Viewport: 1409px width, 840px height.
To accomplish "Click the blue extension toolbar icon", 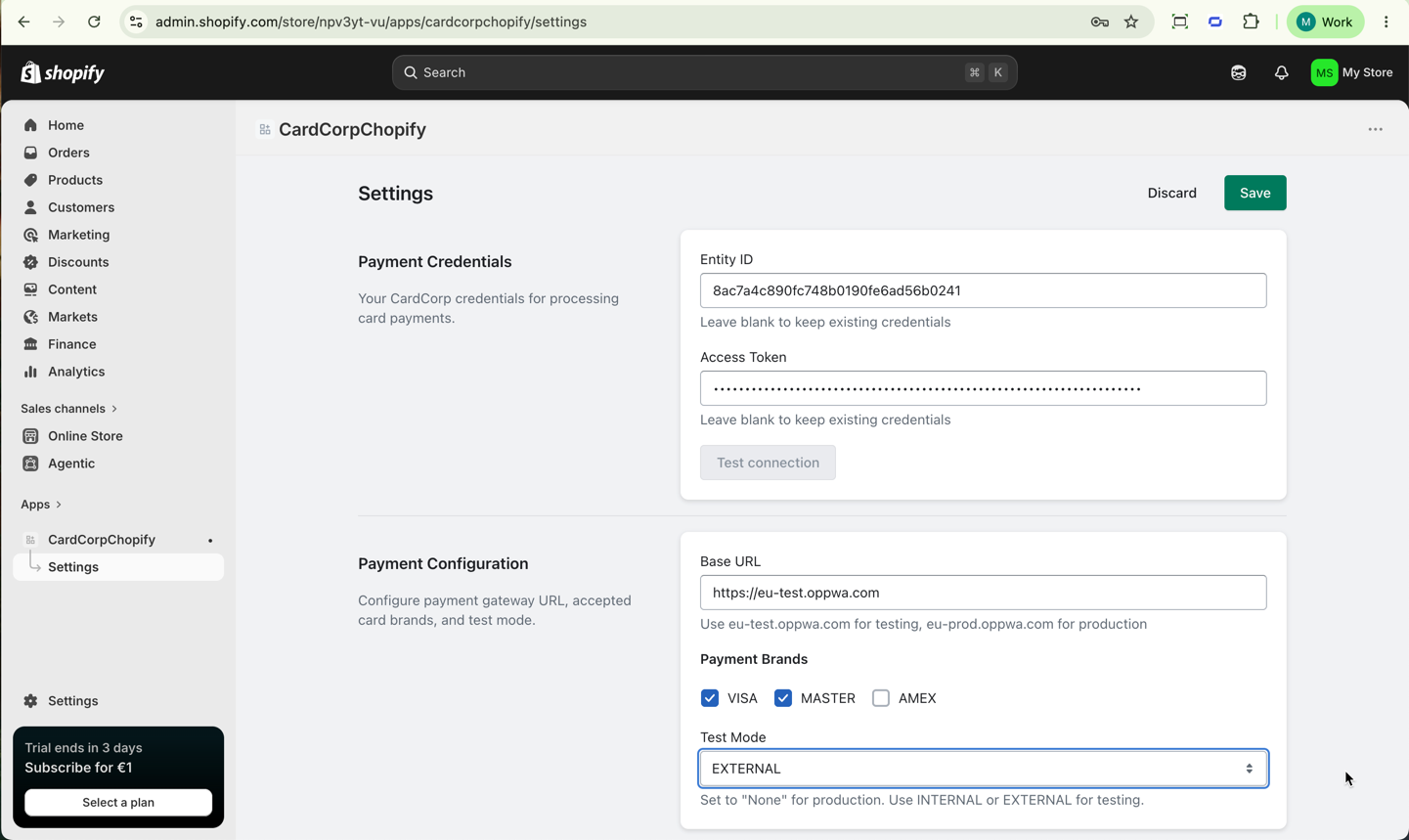I will click(1215, 22).
